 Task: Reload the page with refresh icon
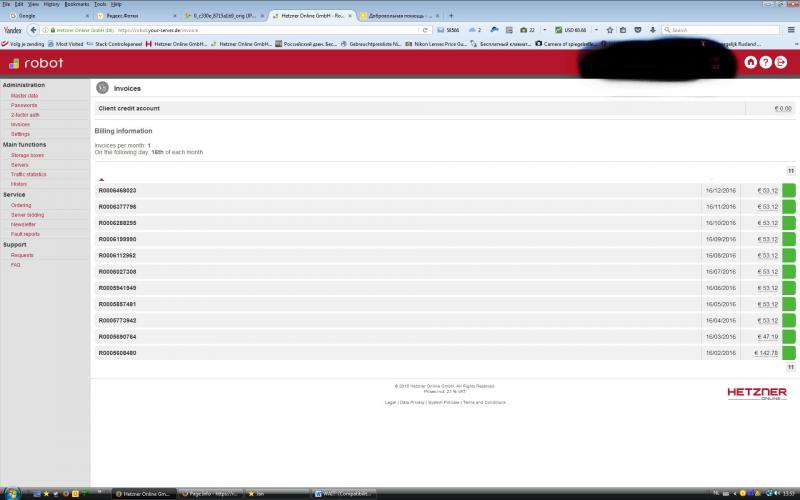425,30
